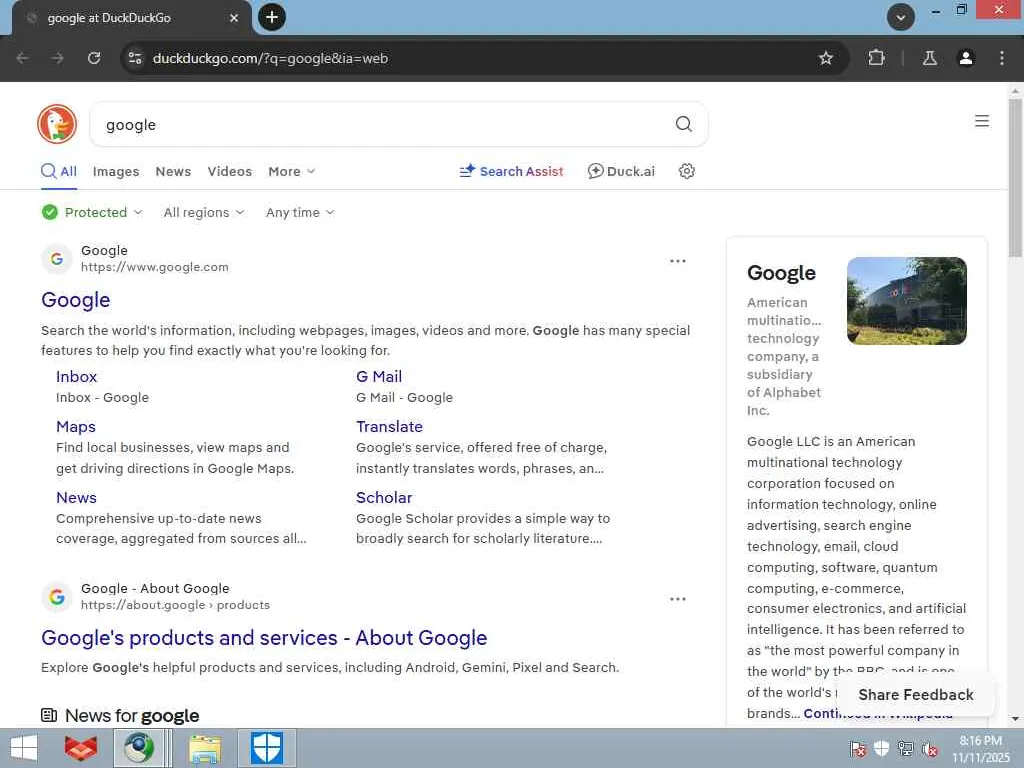This screenshot has width=1024, height=768.
Task: Click the DuckDuckGo logo icon
Action: [57, 124]
